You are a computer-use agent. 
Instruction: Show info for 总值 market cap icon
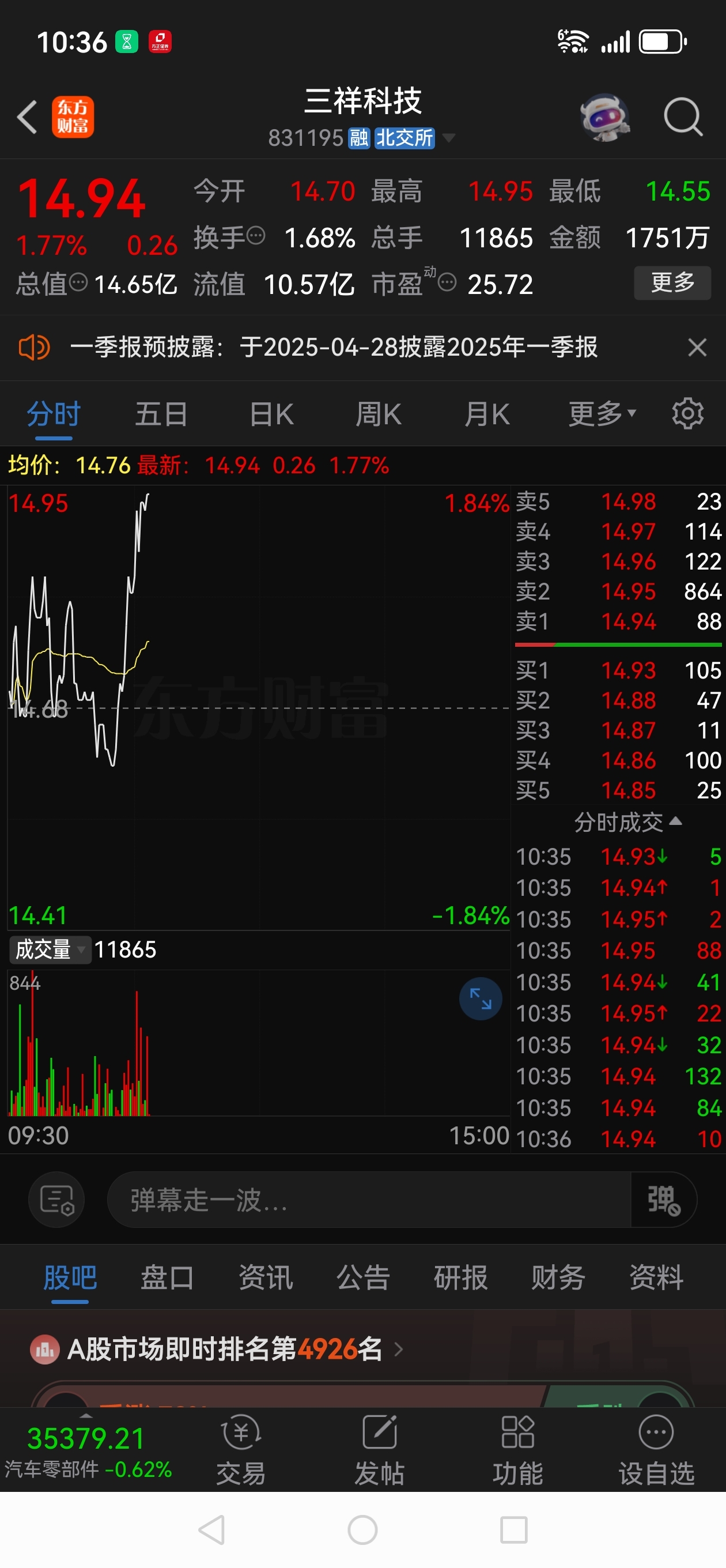point(78,283)
